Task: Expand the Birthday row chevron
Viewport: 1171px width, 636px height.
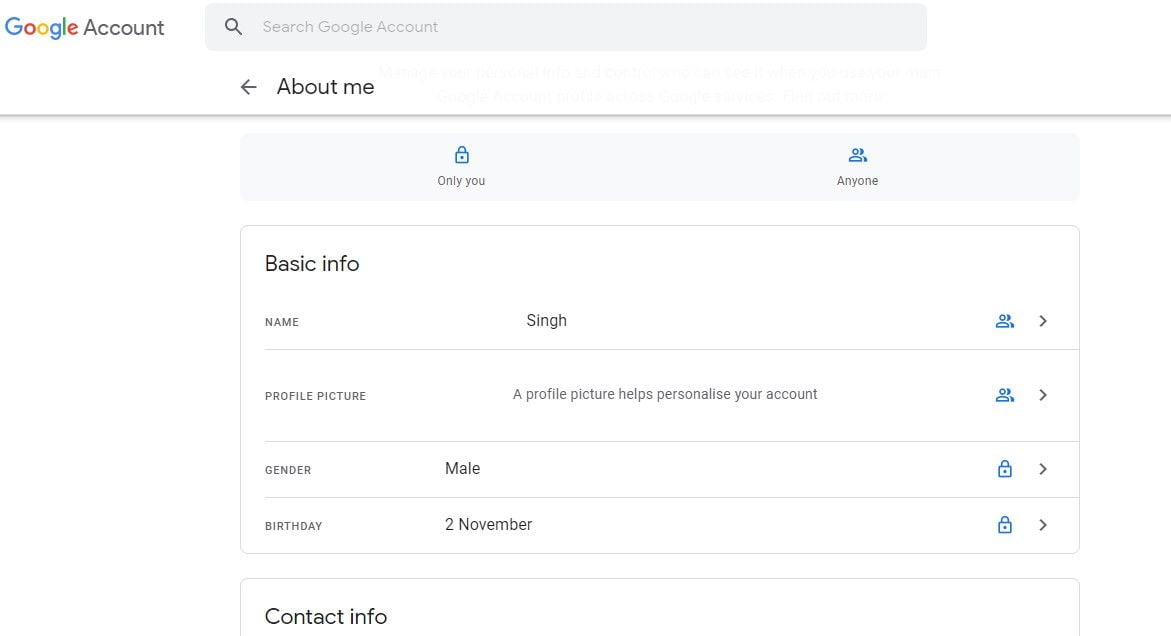Action: click(1043, 525)
